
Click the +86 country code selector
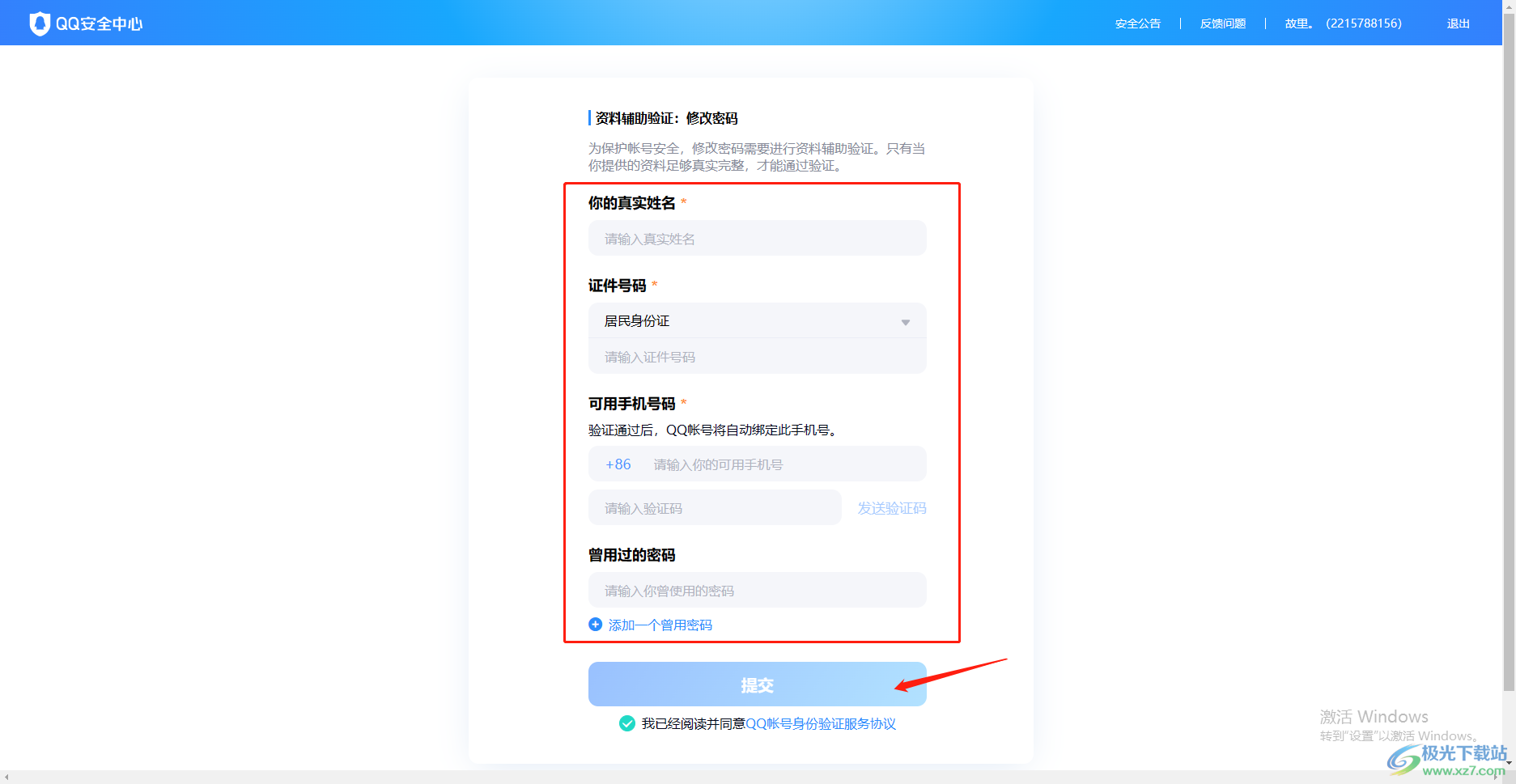click(x=618, y=464)
